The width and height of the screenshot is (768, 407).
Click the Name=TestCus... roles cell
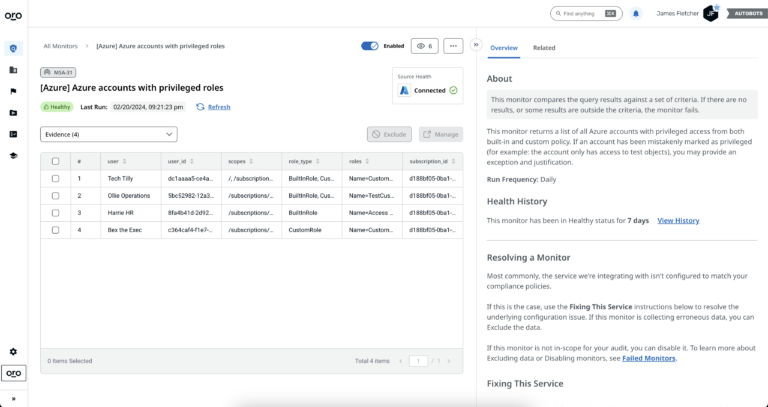click(371, 196)
